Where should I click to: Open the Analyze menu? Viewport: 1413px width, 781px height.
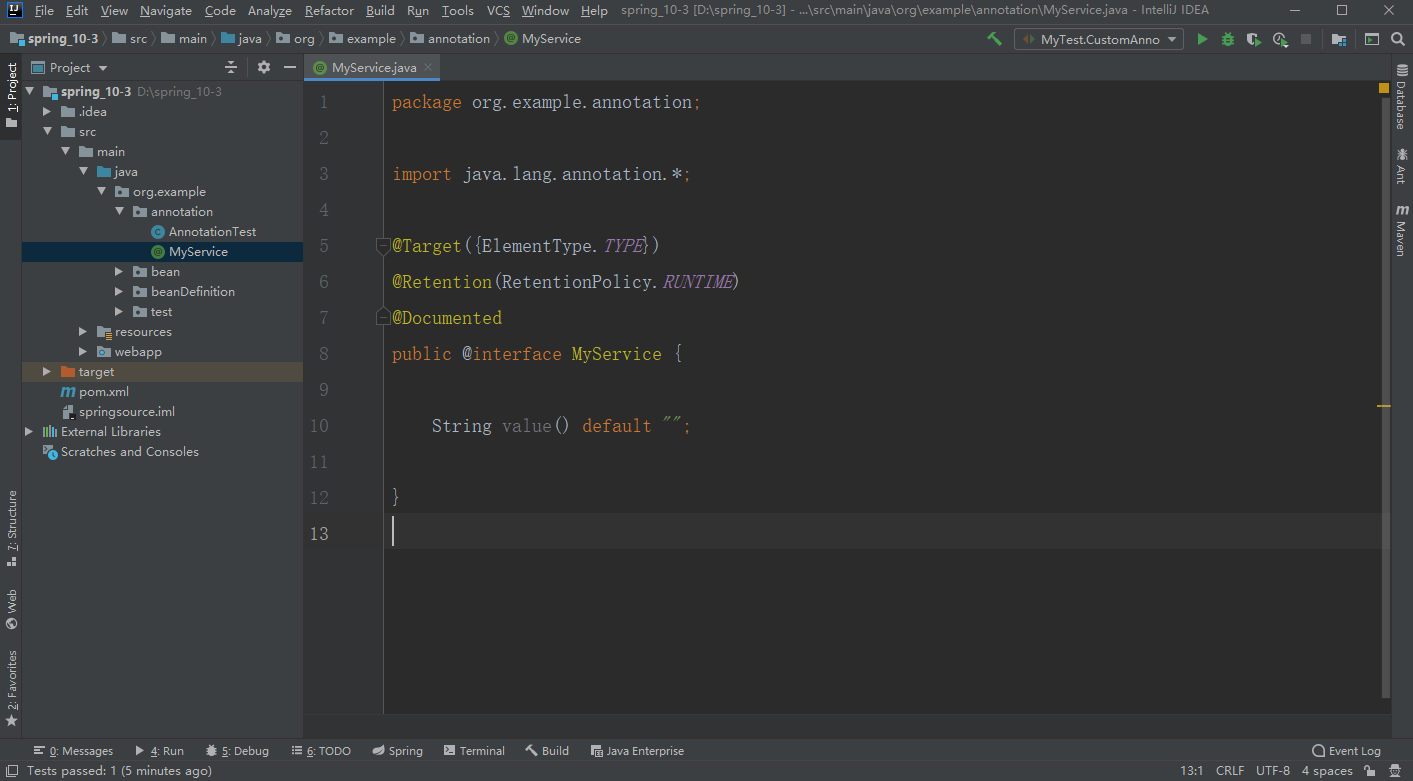pos(269,11)
